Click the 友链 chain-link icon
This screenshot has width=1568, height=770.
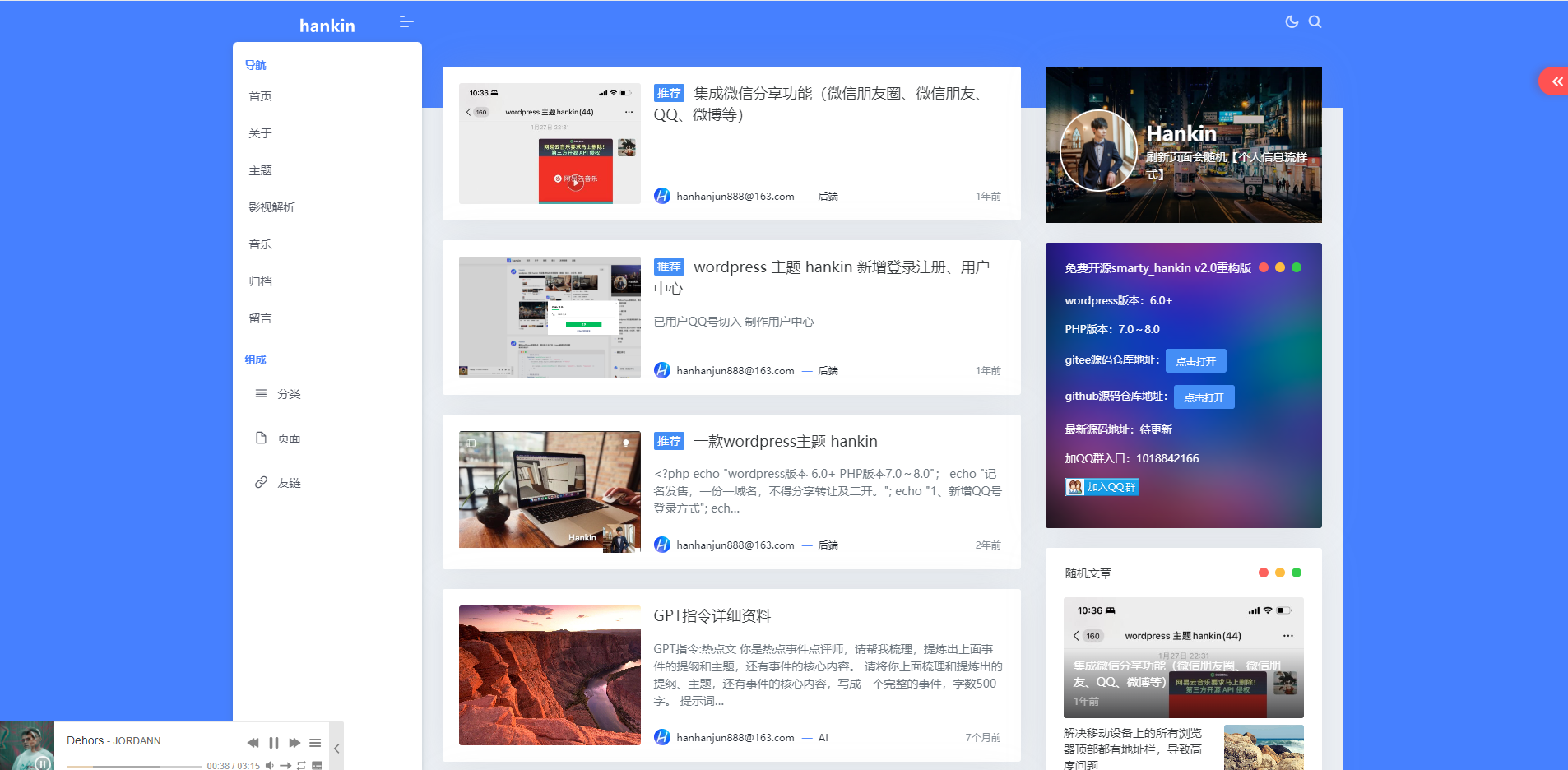(x=261, y=482)
